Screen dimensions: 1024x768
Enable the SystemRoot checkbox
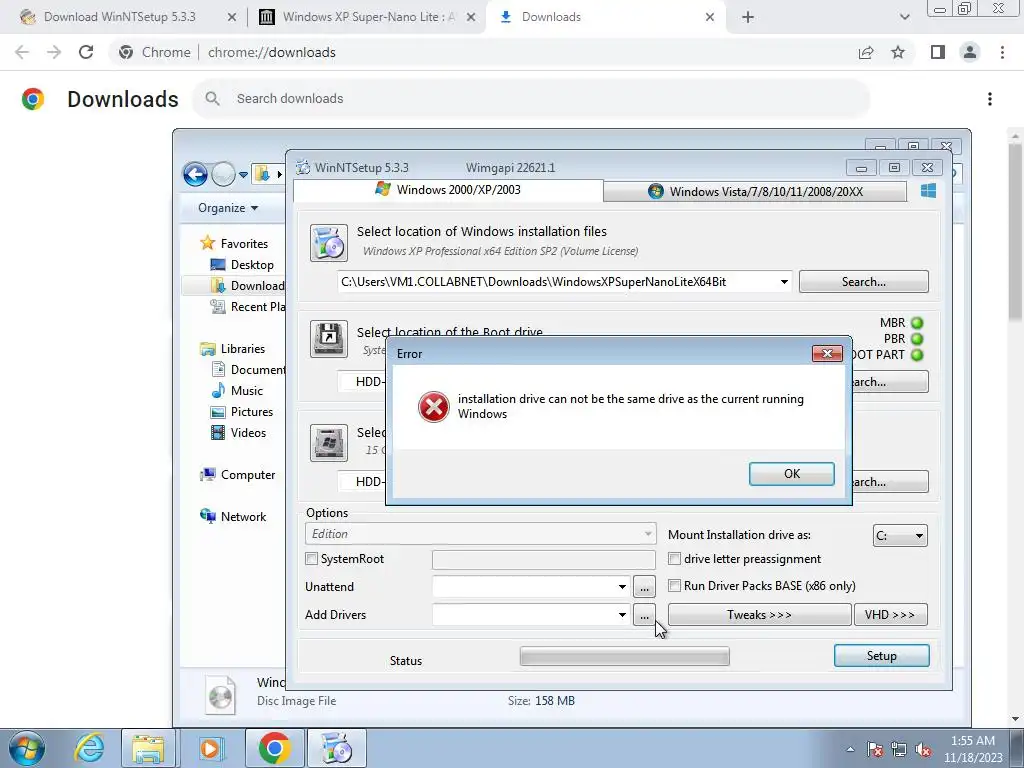[312, 559]
